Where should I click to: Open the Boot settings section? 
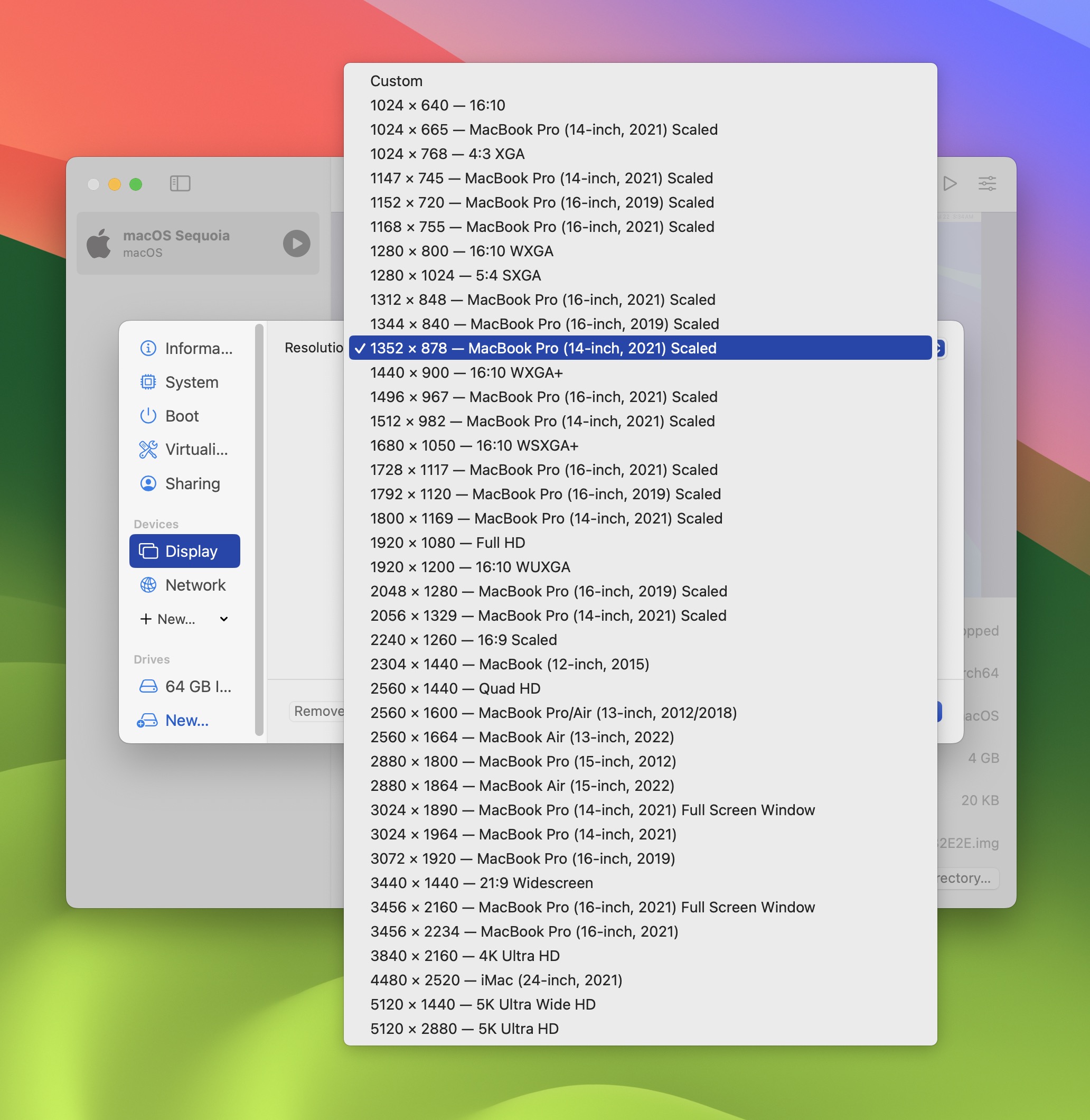pos(185,416)
